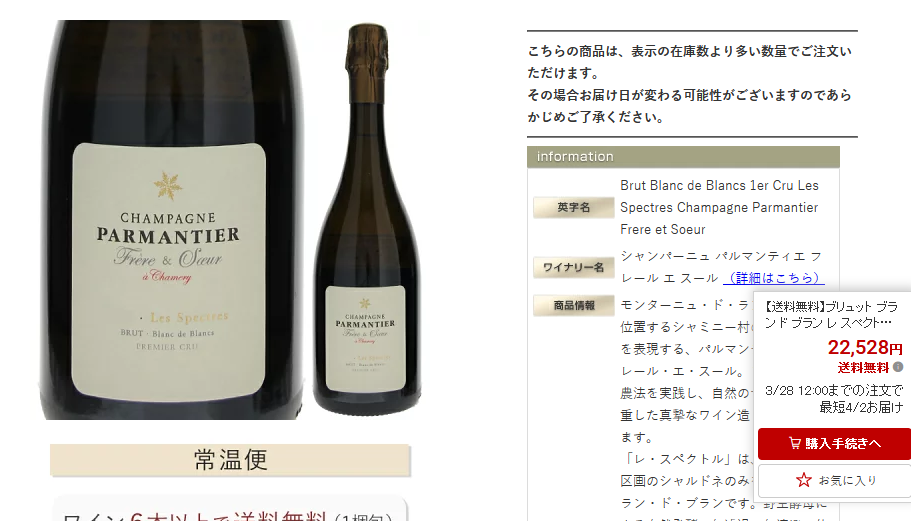Click the cart icon on purchase button
The image size is (911, 521).
click(794, 443)
